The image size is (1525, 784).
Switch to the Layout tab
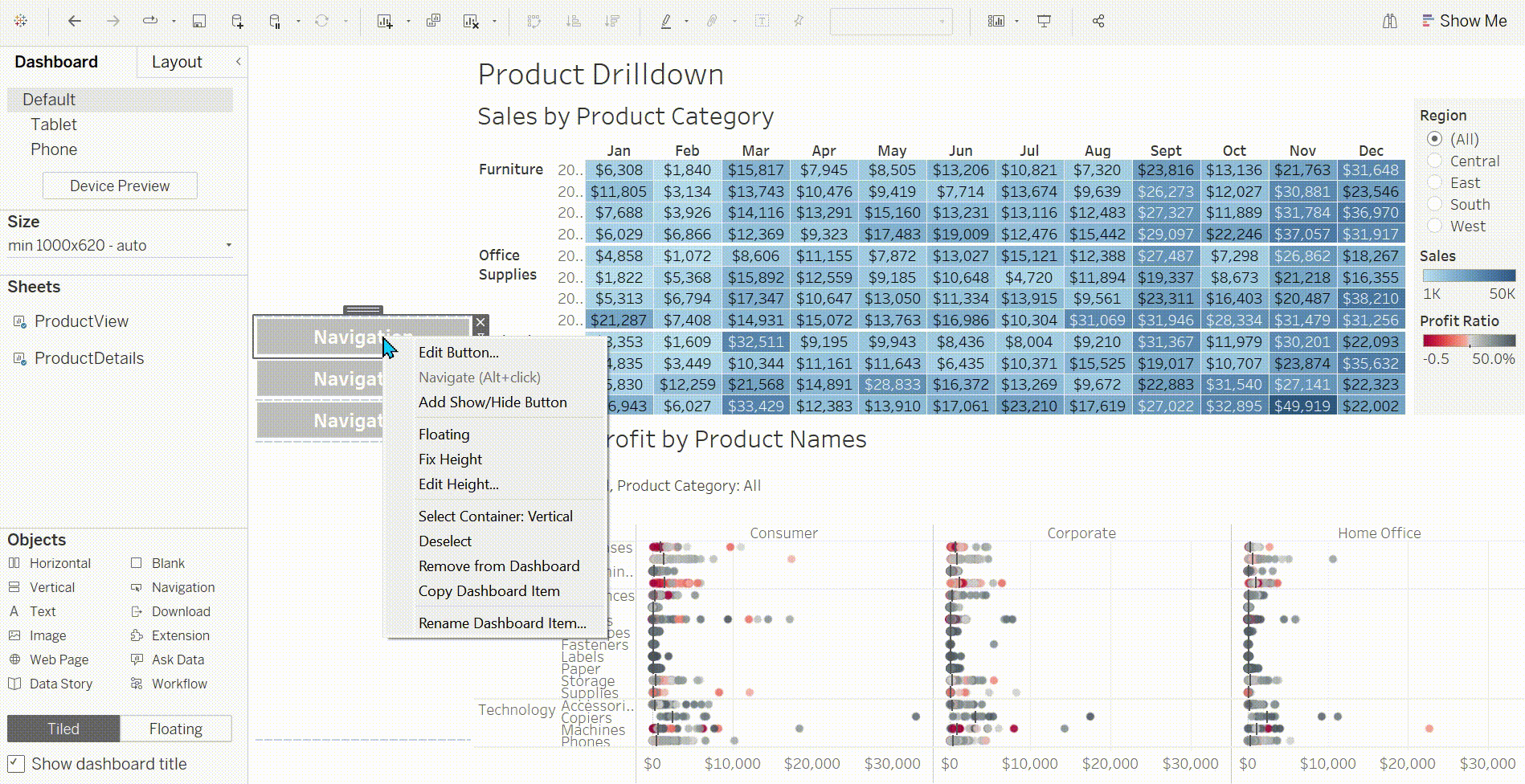[177, 62]
